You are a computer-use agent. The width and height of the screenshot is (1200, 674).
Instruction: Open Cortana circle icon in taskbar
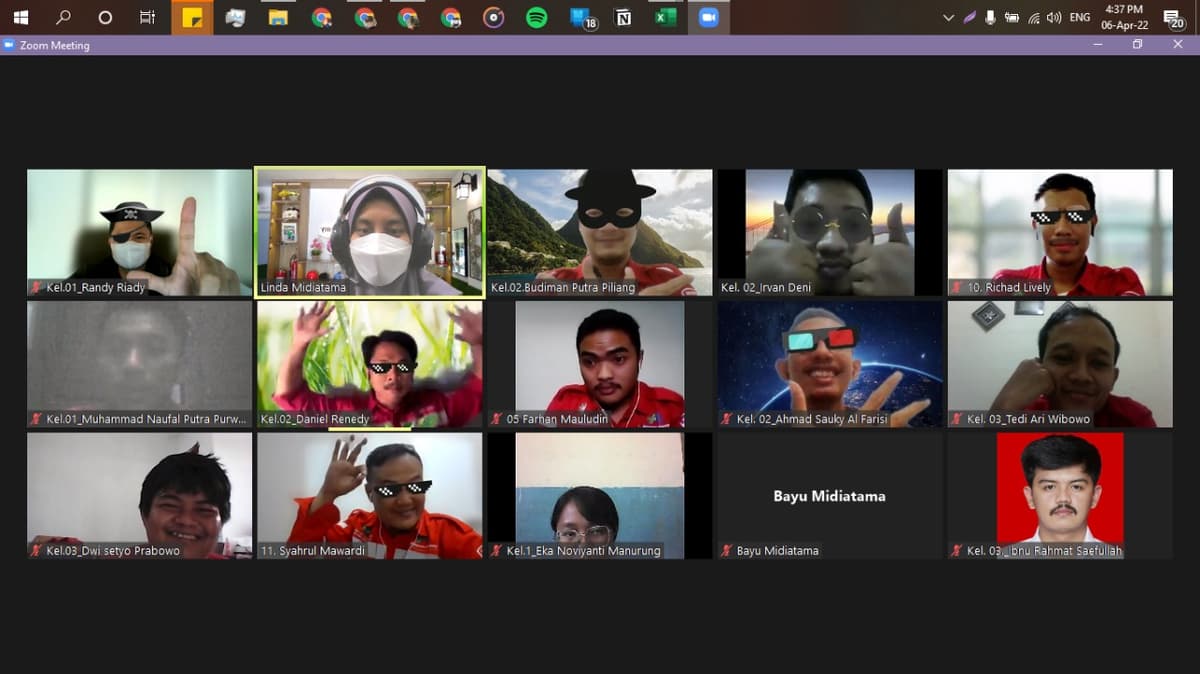coord(106,17)
